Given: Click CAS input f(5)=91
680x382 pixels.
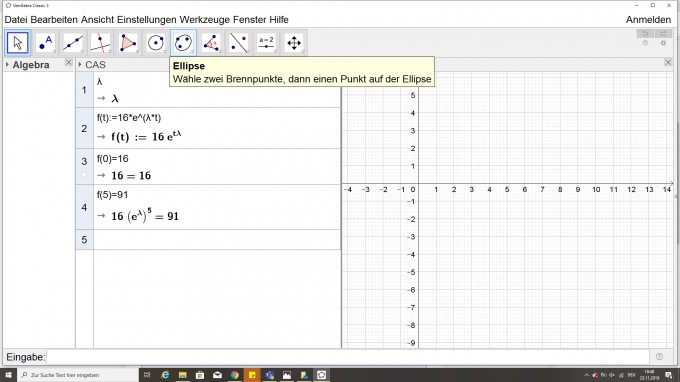Looking at the screenshot, I should click(113, 195).
